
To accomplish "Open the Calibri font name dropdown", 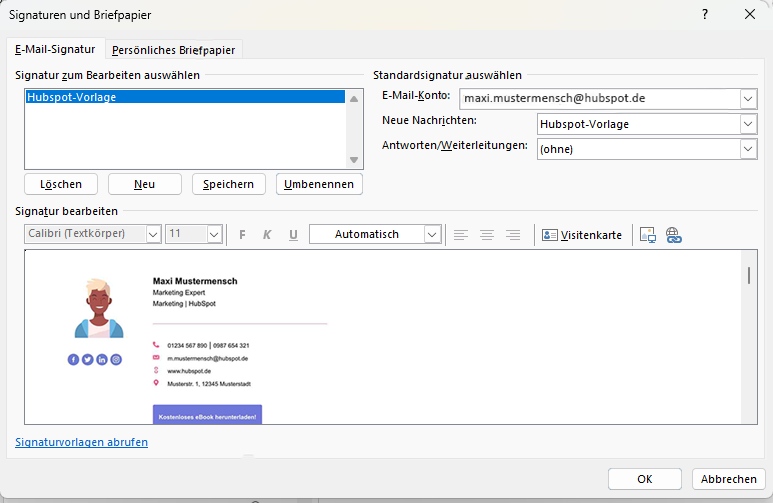I will click(x=153, y=234).
